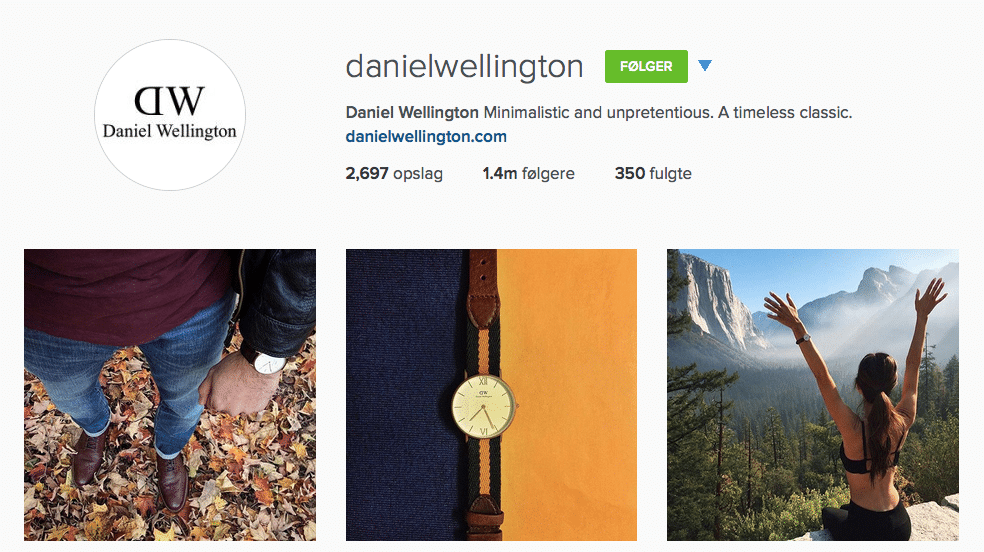Screen dimensions: 984x552
Task: Expand the blue arrow beside FØLGER
Action: pos(705,65)
